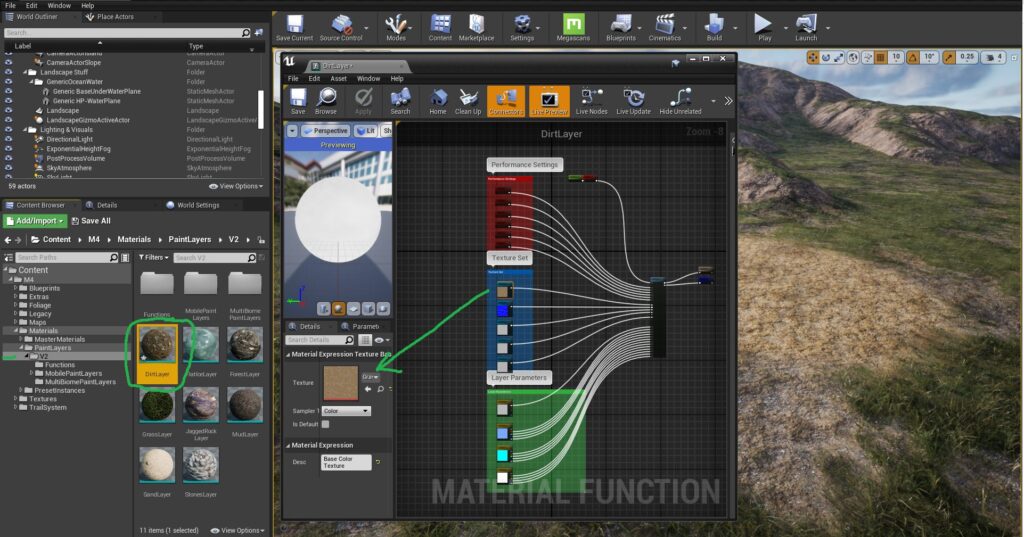The height and width of the screenshot is (537, 1024).
Task: Reset Desc field to default
Action: [377, 462]
